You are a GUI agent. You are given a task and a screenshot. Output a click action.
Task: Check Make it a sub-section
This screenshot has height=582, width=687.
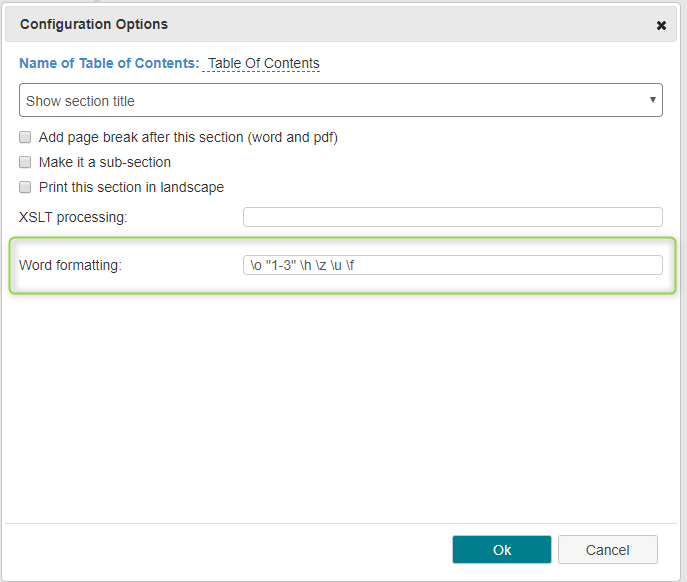click(x=25, y=162)
